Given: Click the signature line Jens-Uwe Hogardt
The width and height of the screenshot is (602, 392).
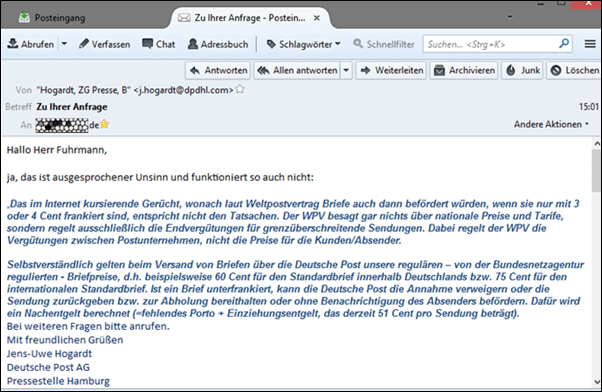Looking at the screenshot, I should [49, 354].
